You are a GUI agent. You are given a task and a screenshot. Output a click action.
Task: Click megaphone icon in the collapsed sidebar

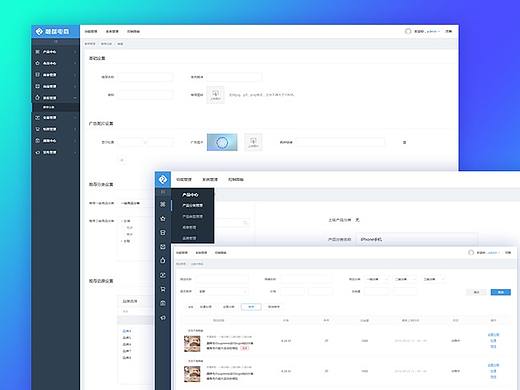point(163,318)
